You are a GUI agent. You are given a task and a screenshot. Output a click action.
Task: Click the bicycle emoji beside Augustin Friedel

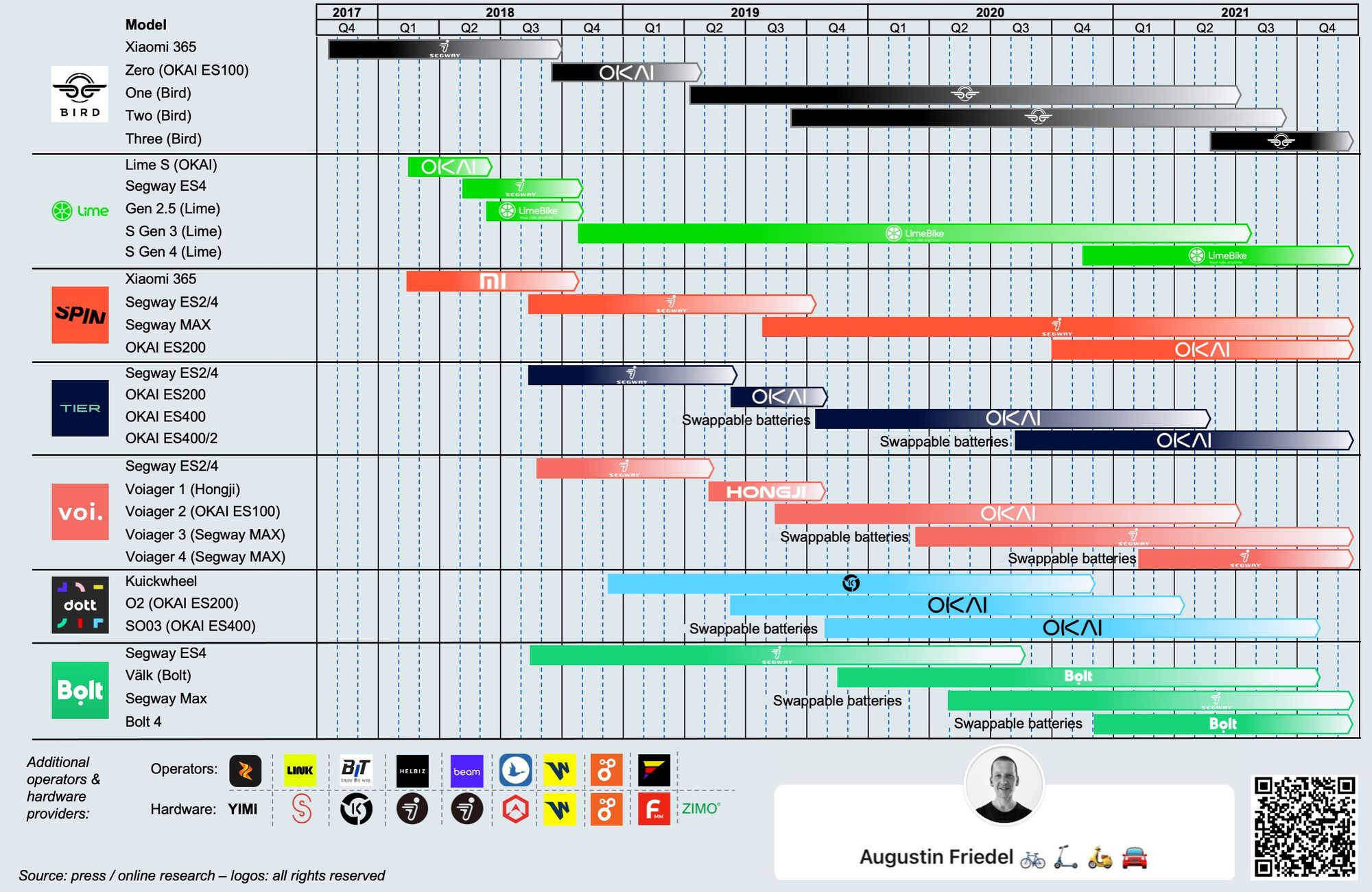click(x=1032, y=859)
